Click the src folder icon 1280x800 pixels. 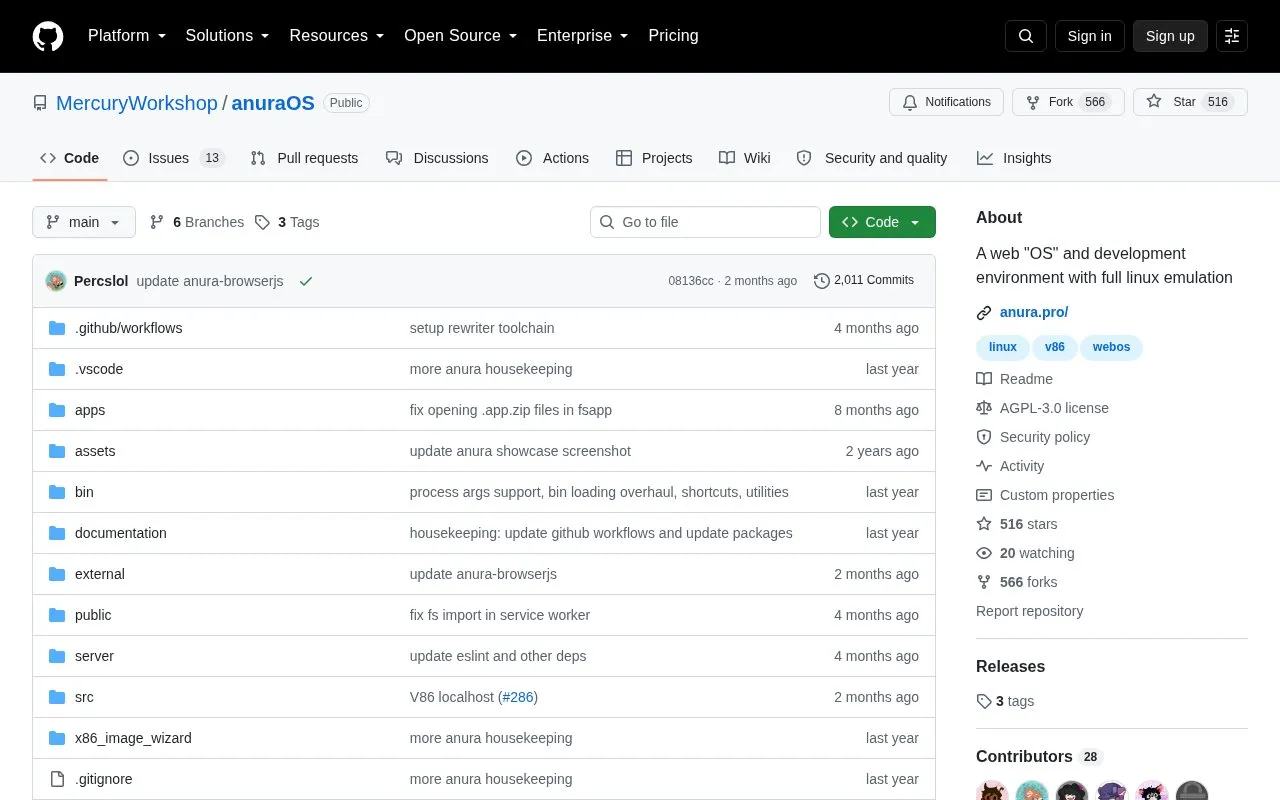57,697
